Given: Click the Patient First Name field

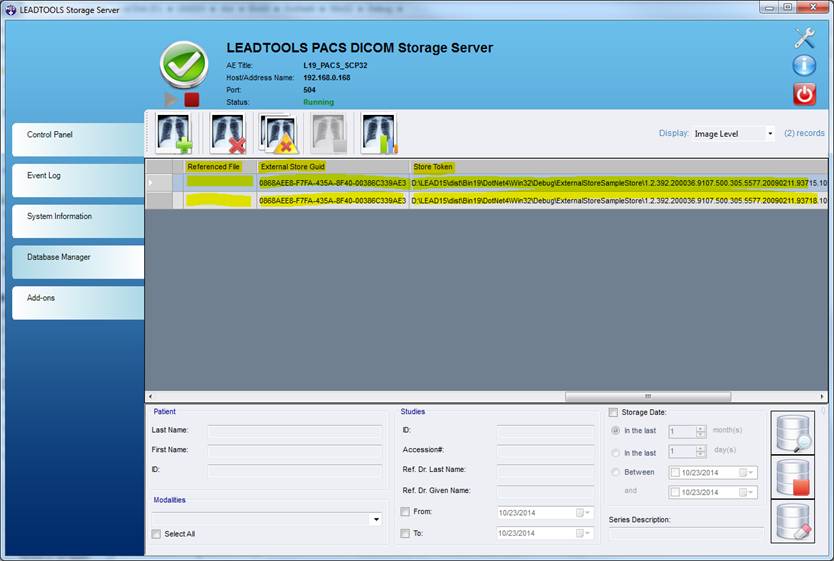Looking at the screenshot, I should pyautogui.click(x=295, y=450).
